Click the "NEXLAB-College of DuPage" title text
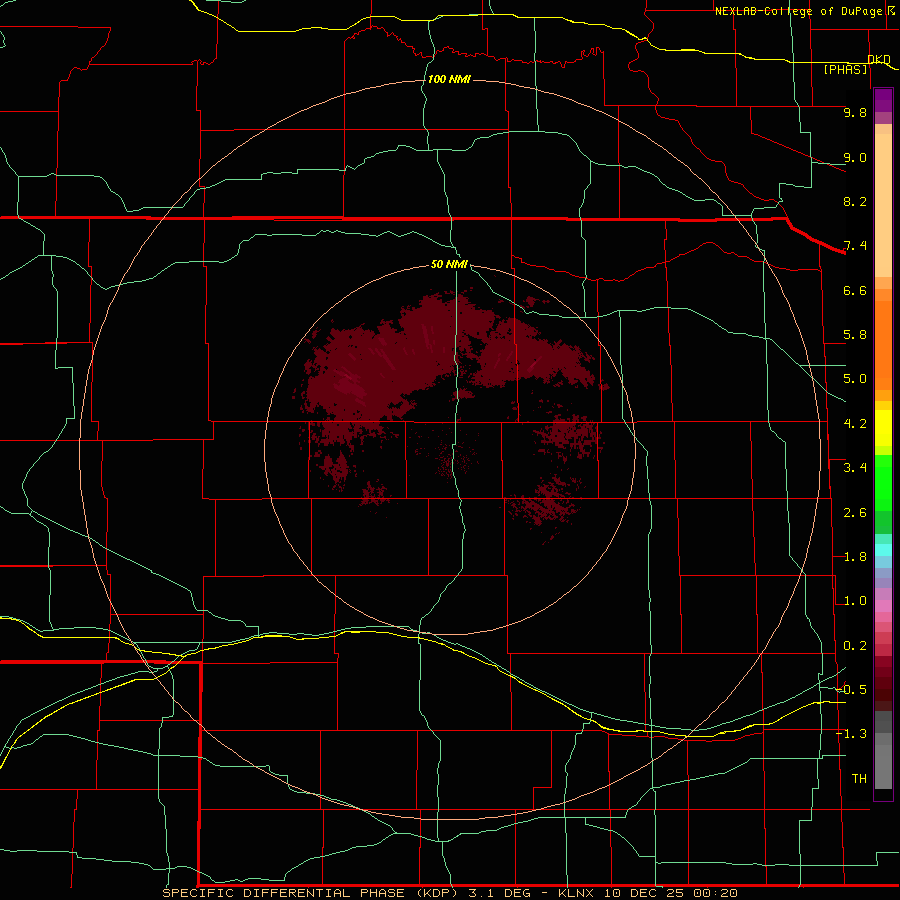The image size is (900, 900). pos(798,11)
